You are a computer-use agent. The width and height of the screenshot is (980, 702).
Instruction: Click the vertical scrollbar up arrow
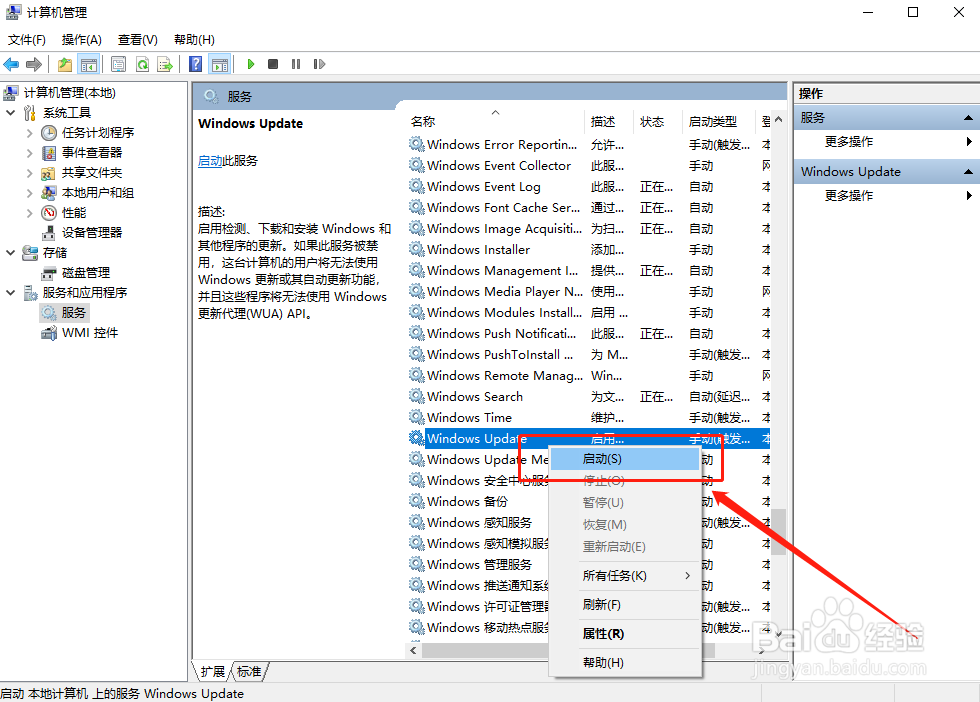pyautogui.click(x=778, y=119)
